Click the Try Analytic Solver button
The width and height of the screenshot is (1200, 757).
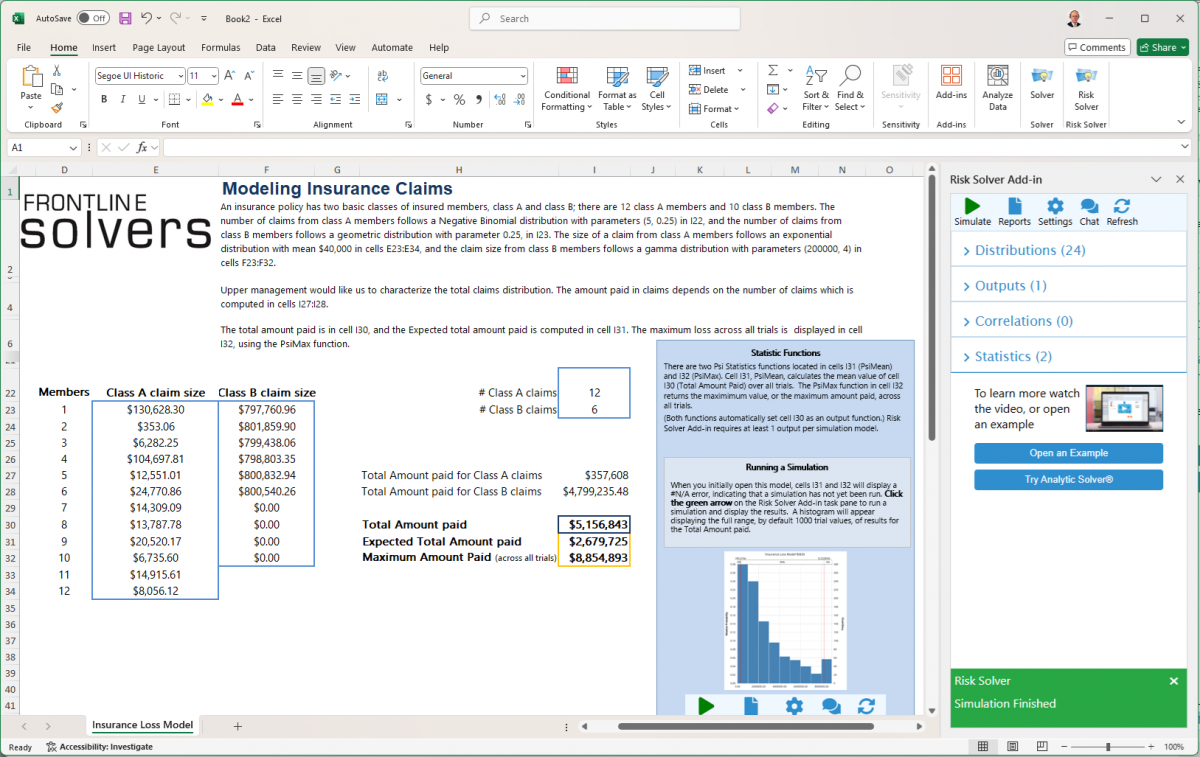[x=1068, y=480]
